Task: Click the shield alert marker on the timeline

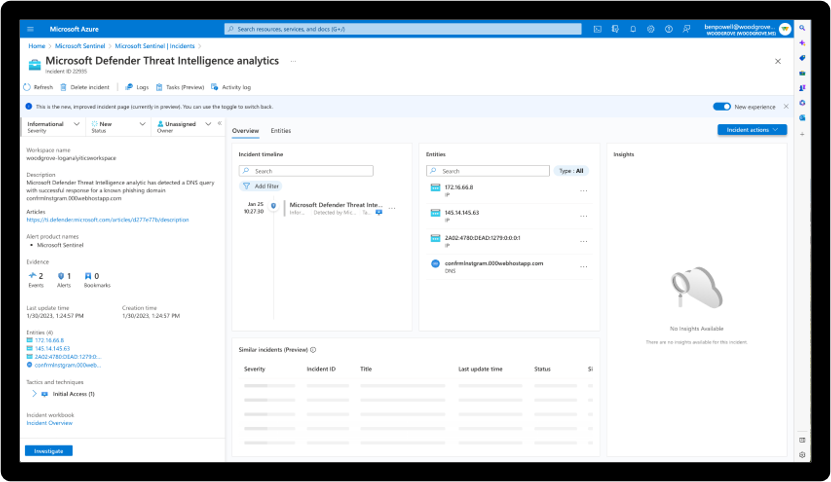Action: pos(273,206)
